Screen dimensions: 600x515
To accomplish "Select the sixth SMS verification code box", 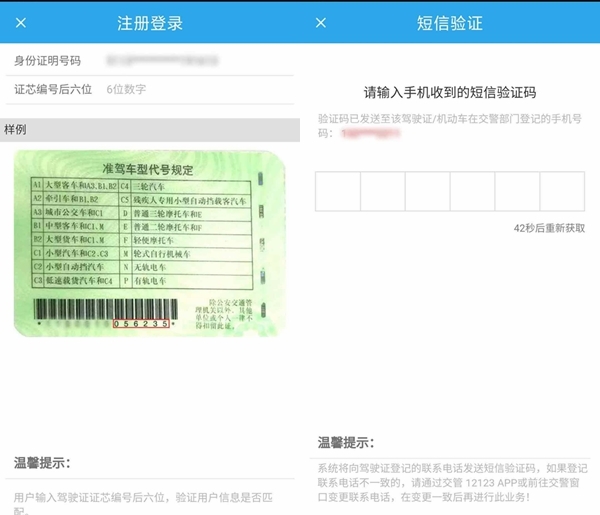I will [x=562, y=191].
